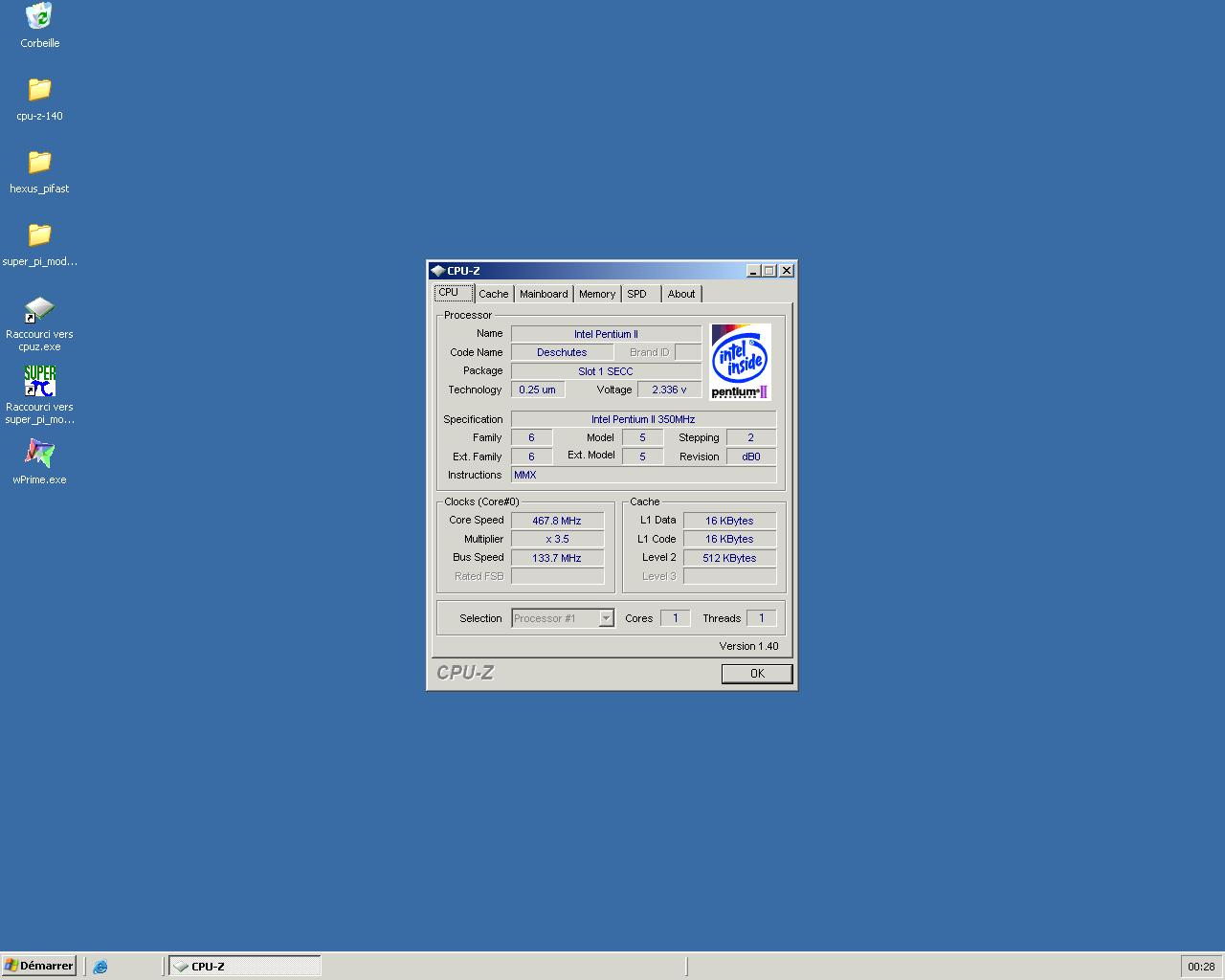Click the Cores value field

click(x=675, y=618)
